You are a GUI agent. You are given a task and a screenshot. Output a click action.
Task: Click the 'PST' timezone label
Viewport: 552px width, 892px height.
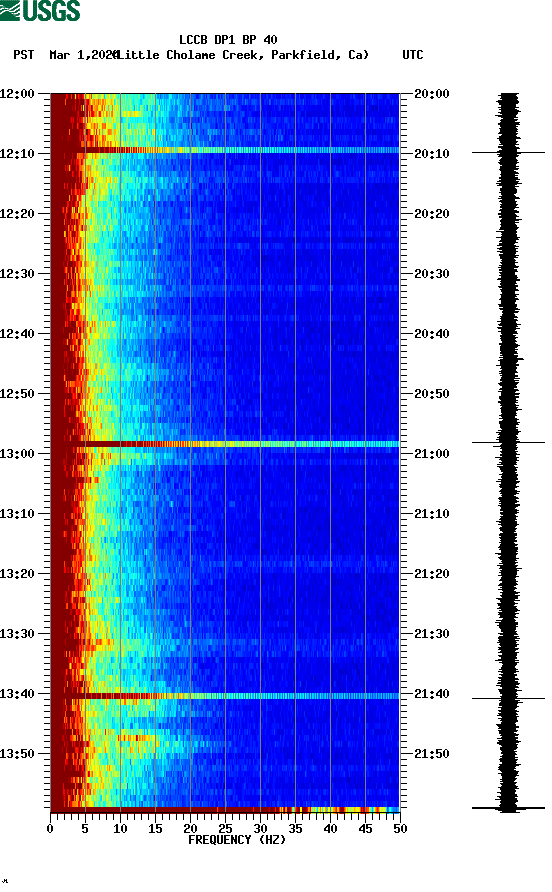(x=23, y=55)
